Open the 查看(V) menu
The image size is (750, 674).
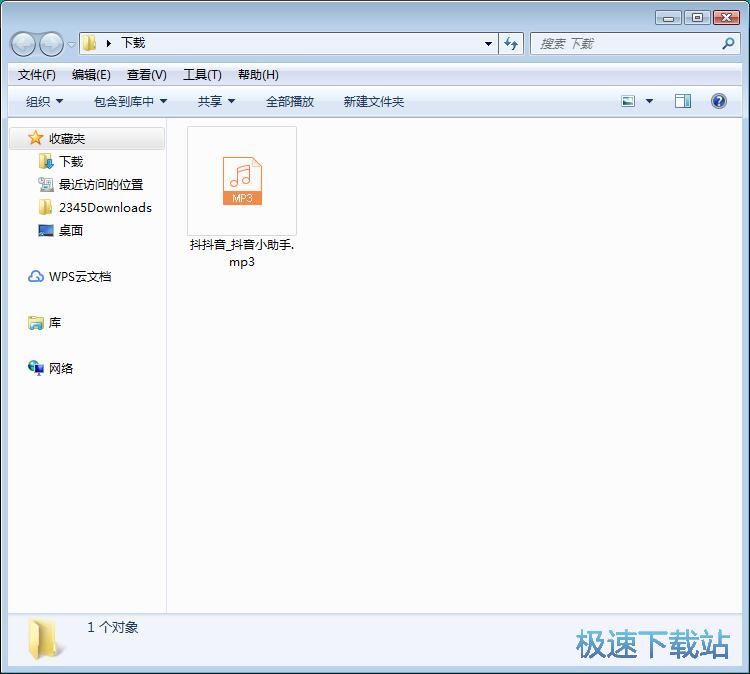tap(146, 75)
